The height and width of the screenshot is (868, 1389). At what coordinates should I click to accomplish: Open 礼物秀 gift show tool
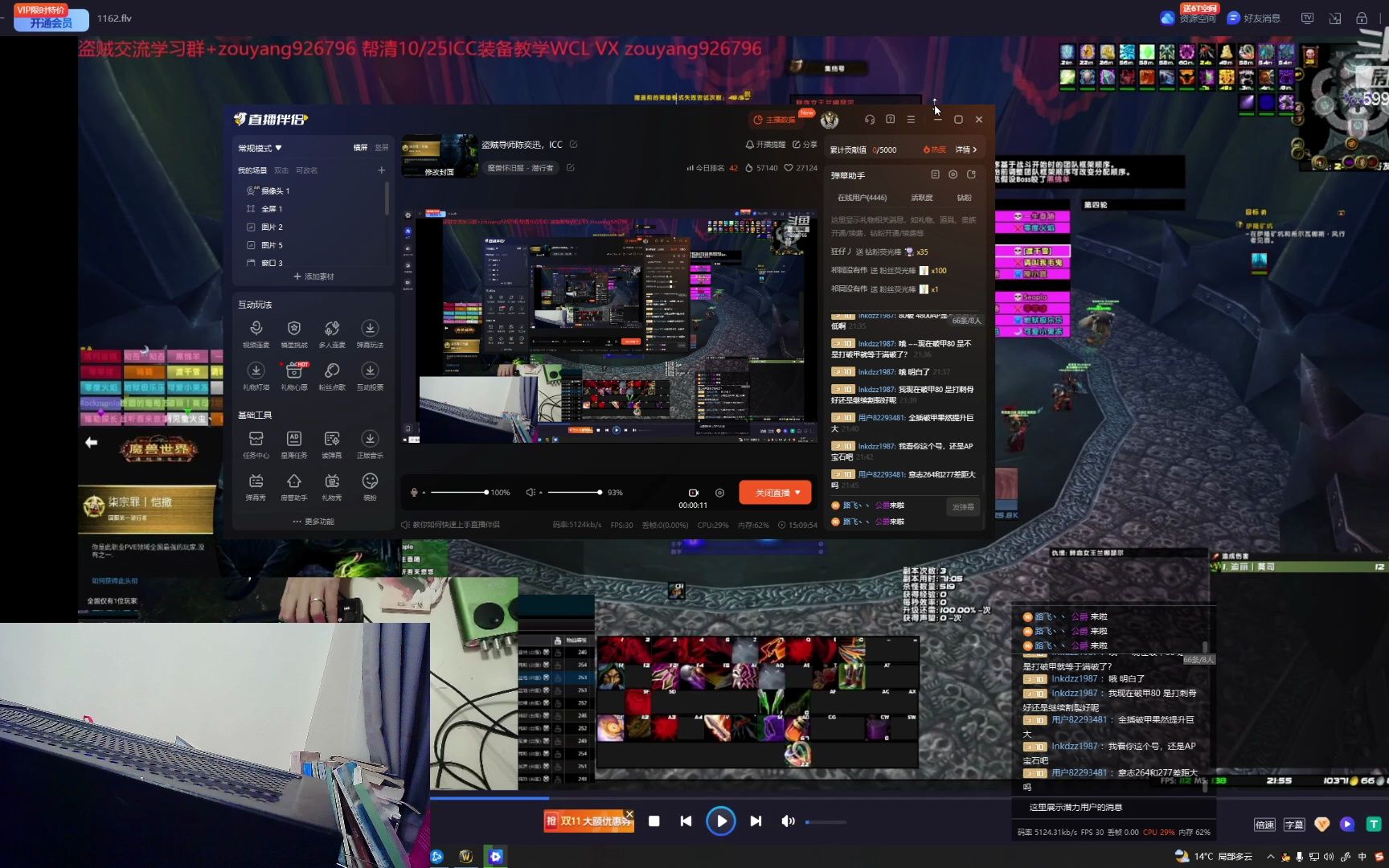[331, 487]
